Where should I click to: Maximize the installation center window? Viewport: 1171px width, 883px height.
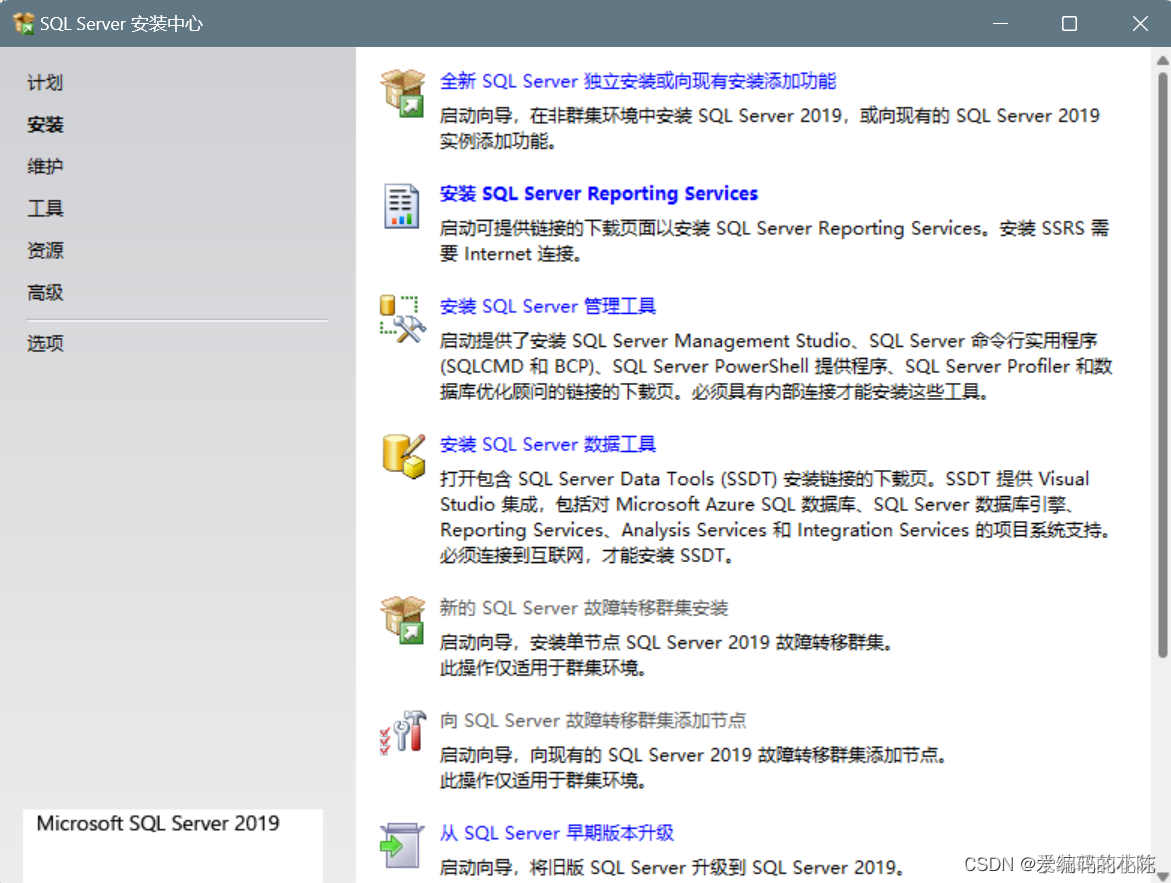(x=1069, y=24)
